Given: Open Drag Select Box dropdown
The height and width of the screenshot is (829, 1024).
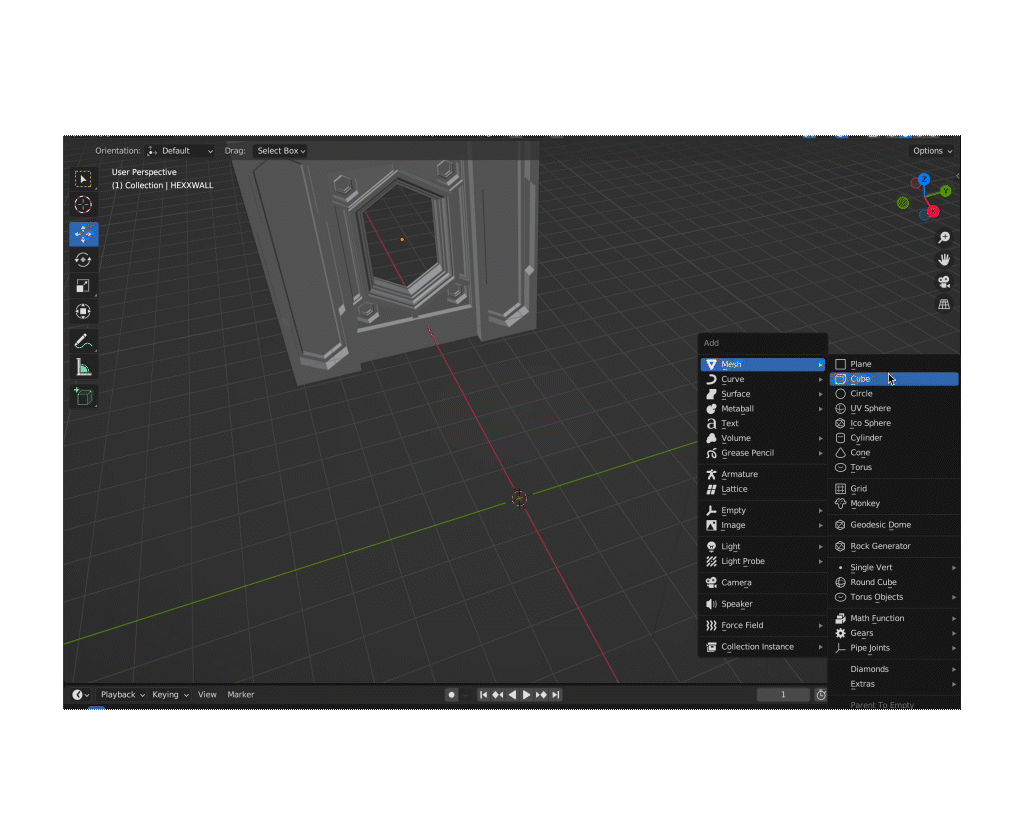Looking at the screenshot, I should click(x=281, y=151).
